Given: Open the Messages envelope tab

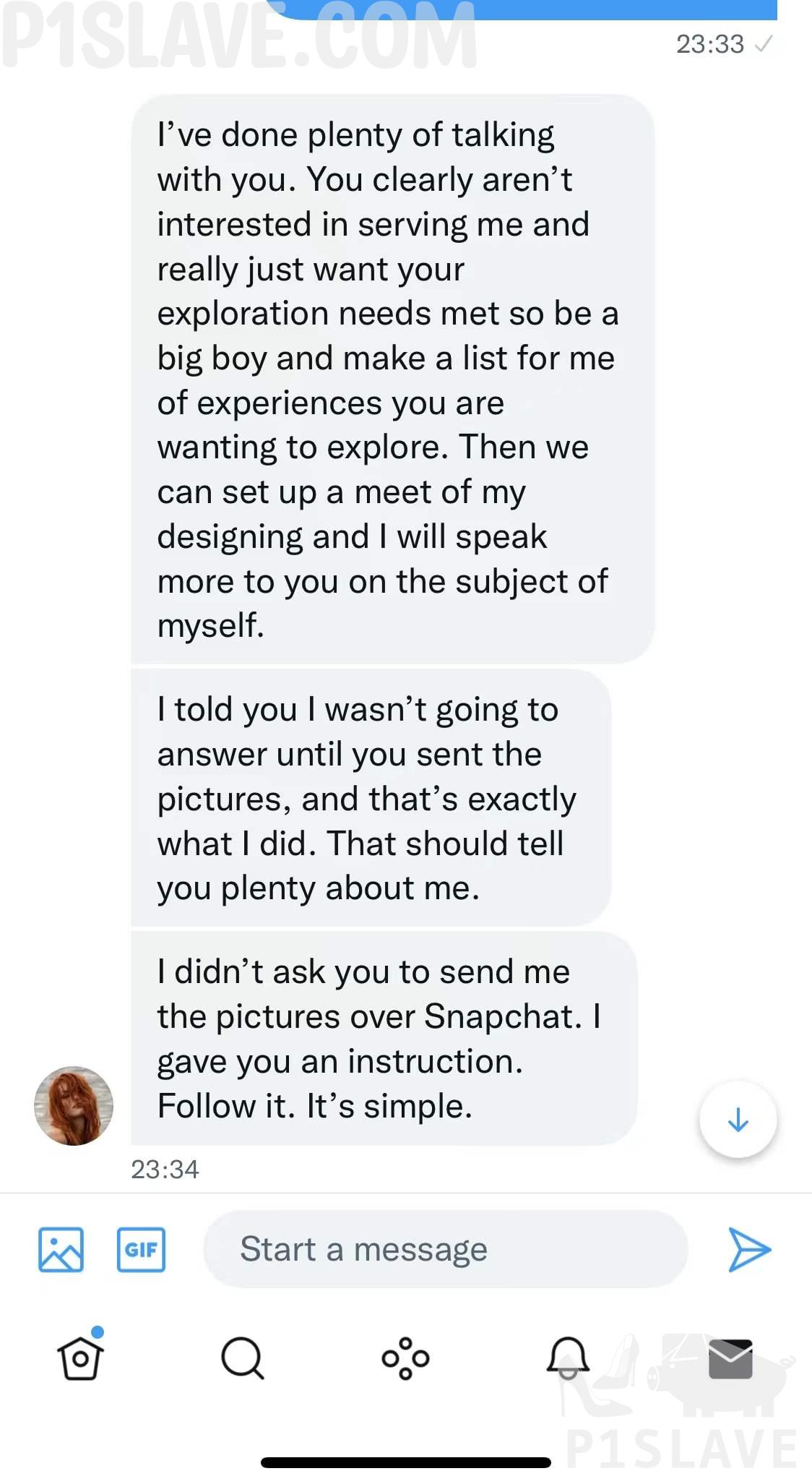Looking at the screenshot, I should click(730, 1358).
